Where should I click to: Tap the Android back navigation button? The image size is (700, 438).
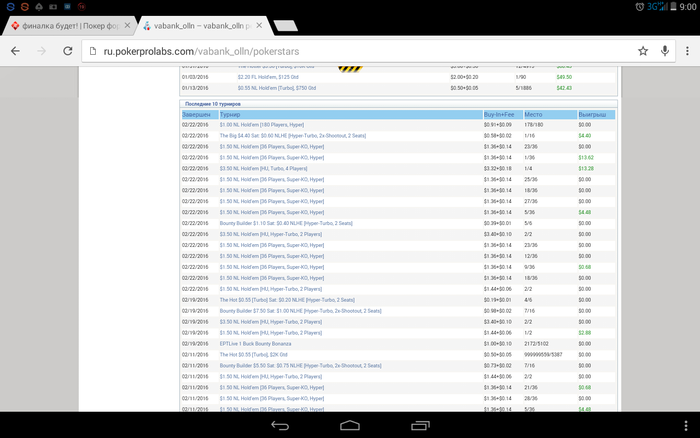(x=280, y=425)
